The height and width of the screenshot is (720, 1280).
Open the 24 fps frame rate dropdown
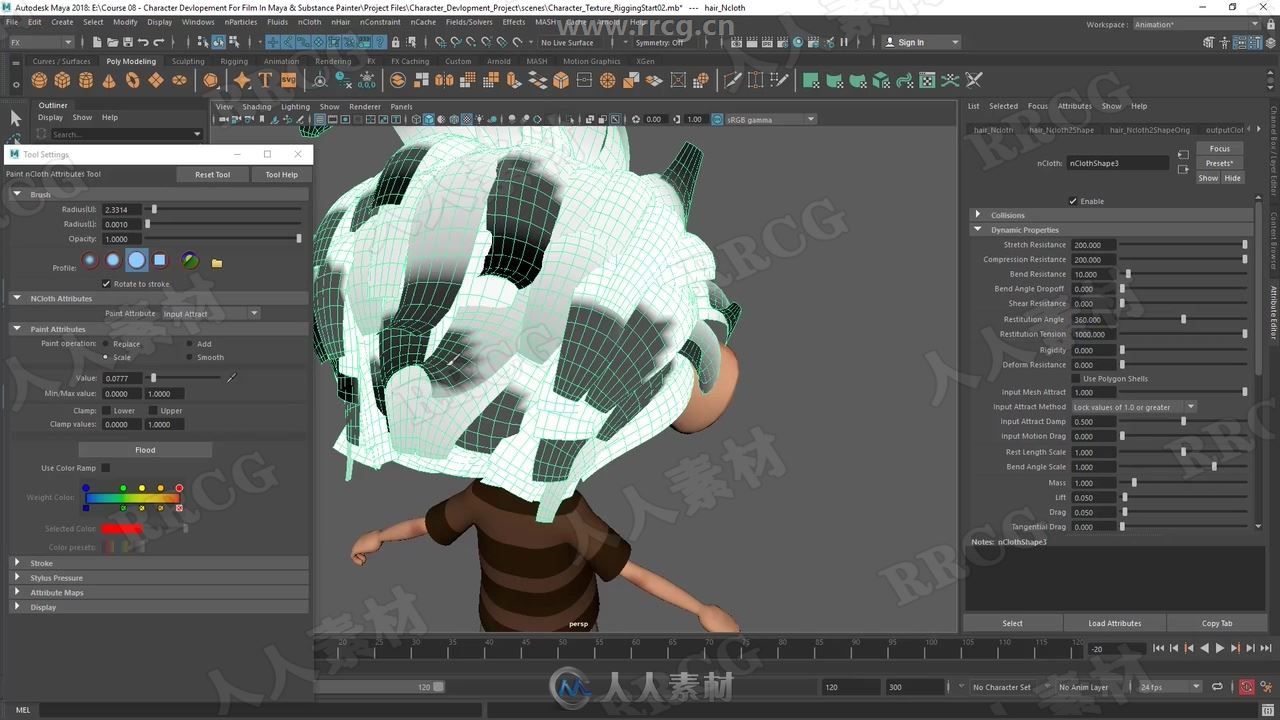pyautogui.click(x=1170, y=687)
